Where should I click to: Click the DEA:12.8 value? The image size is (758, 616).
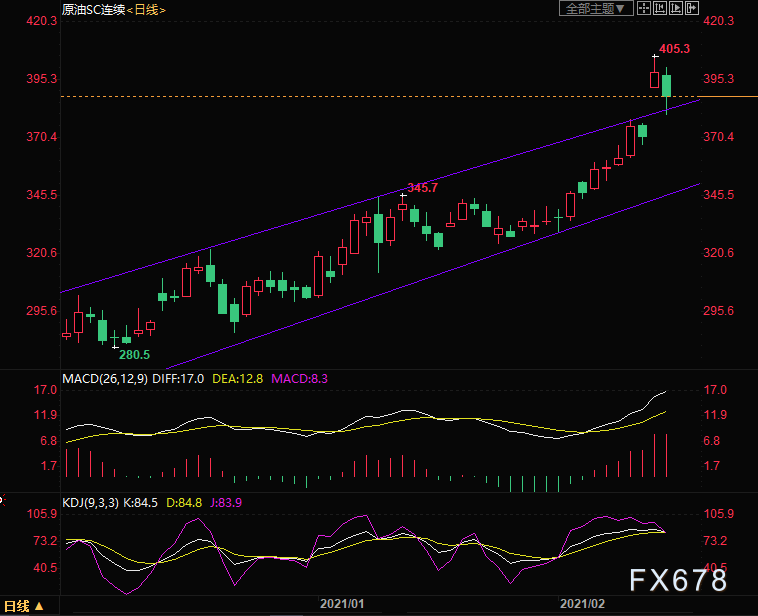pos(237,379)
